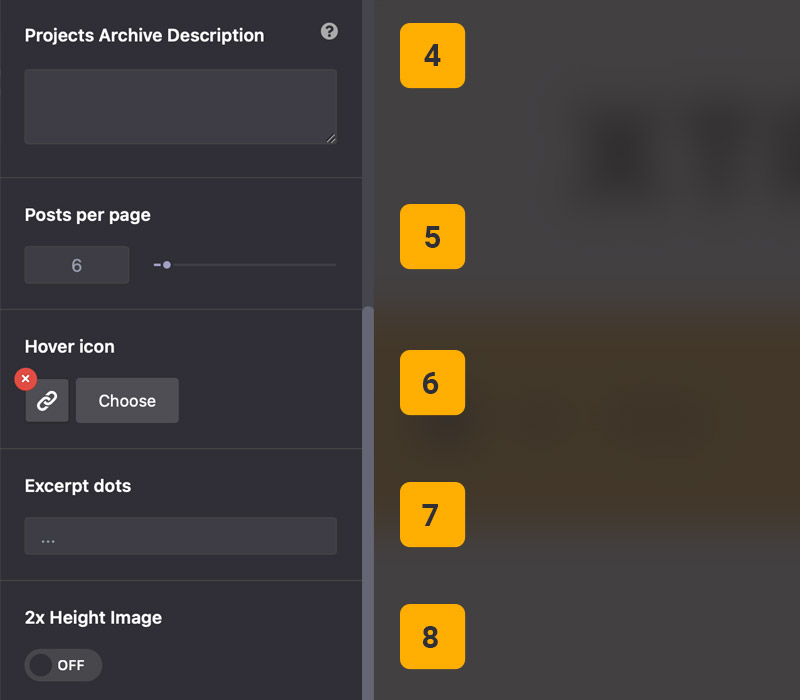Viewport: 800px width, 700px height.
Task: Focus the Projects Archive Description textarea
Action: tap(180, 106)
